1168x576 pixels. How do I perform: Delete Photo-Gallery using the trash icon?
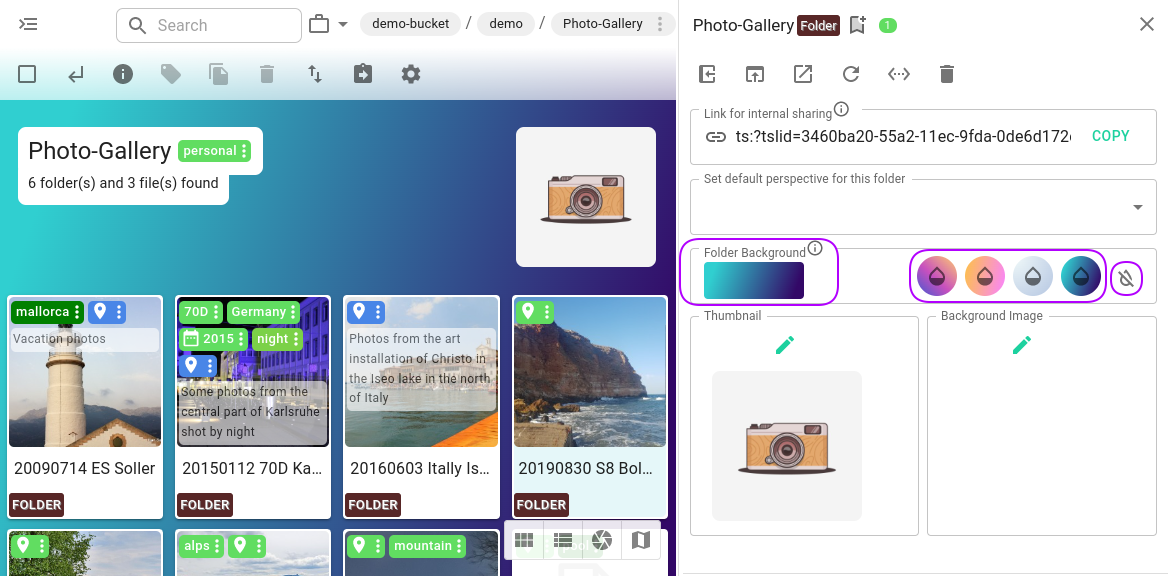coord(946,73)
